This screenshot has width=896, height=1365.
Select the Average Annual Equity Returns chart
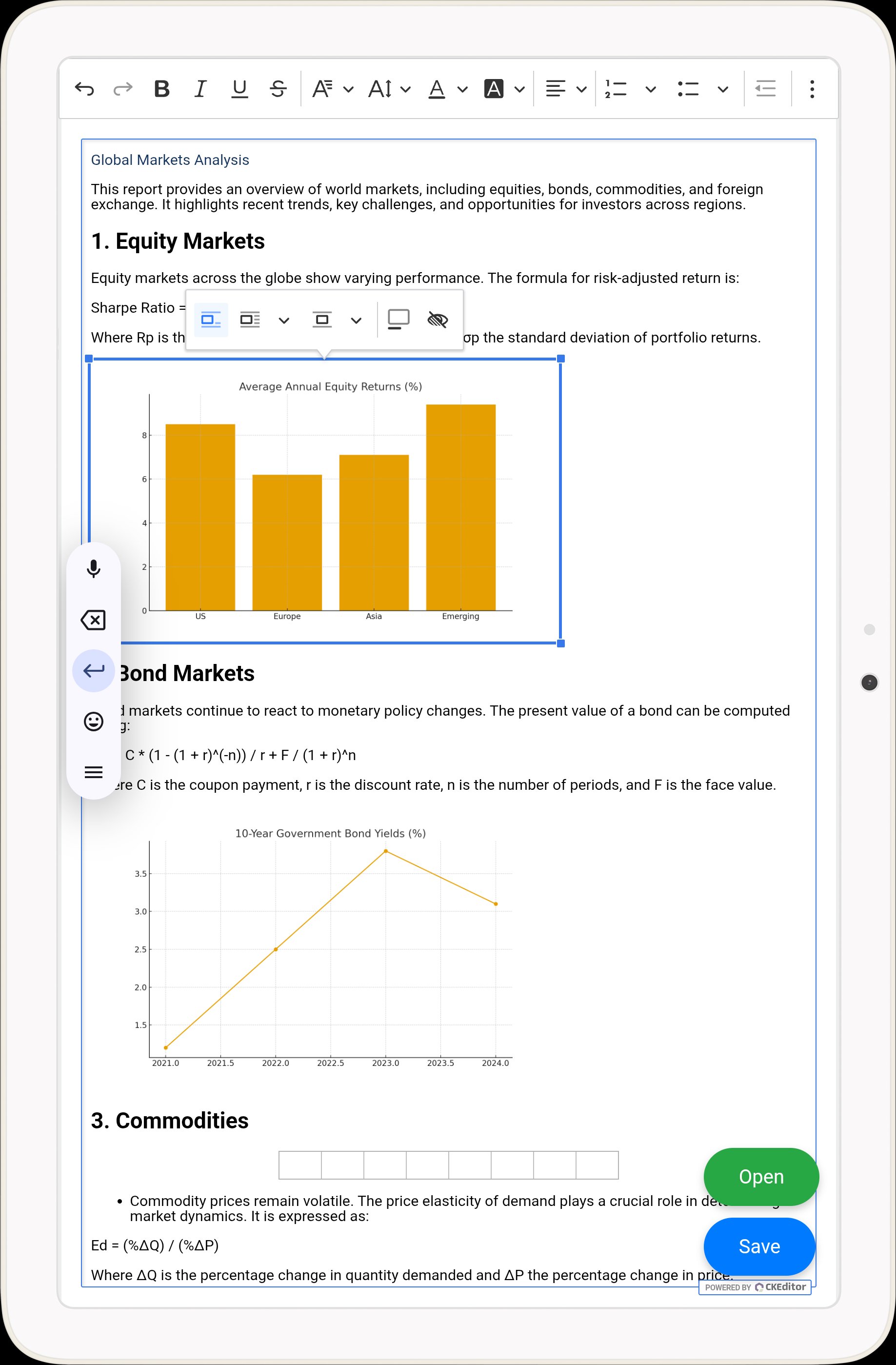(325, 501)
